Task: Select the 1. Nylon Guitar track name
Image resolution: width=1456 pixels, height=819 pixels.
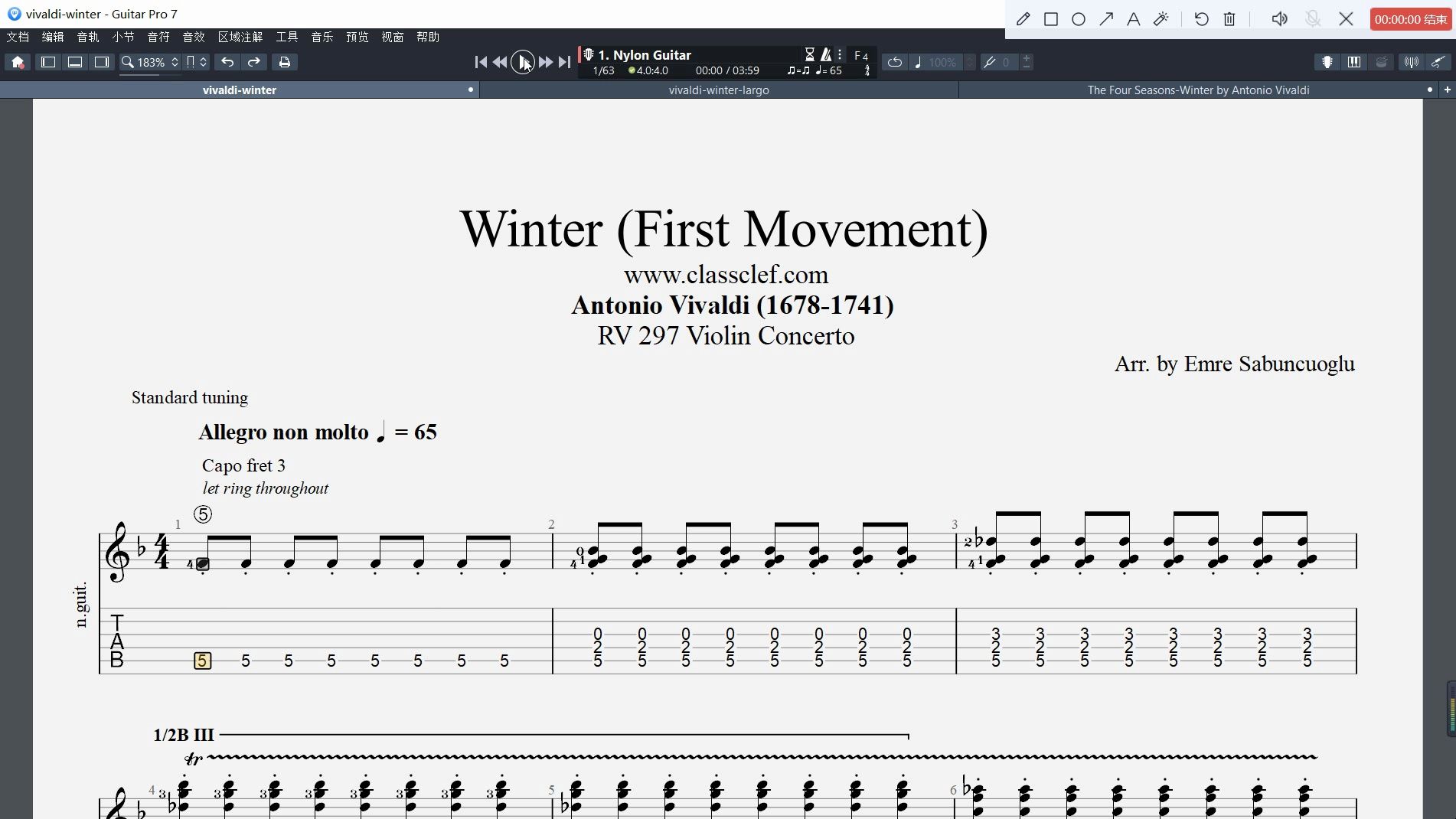Action: coord(645,55)
